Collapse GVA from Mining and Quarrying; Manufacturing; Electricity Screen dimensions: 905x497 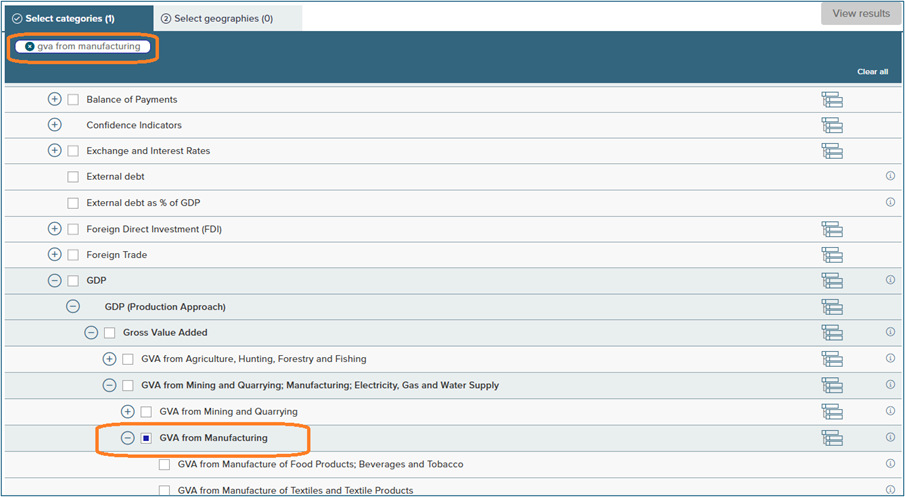pyautogui.click(x=109, y=385)
